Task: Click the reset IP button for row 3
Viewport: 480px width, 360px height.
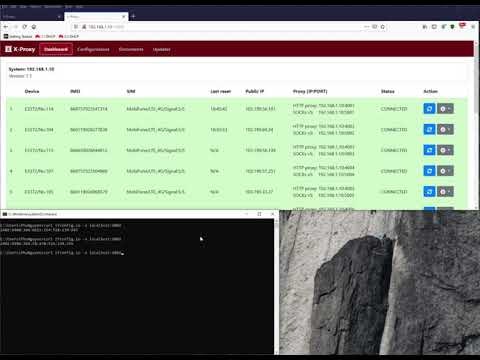Action: pos(429,150)
